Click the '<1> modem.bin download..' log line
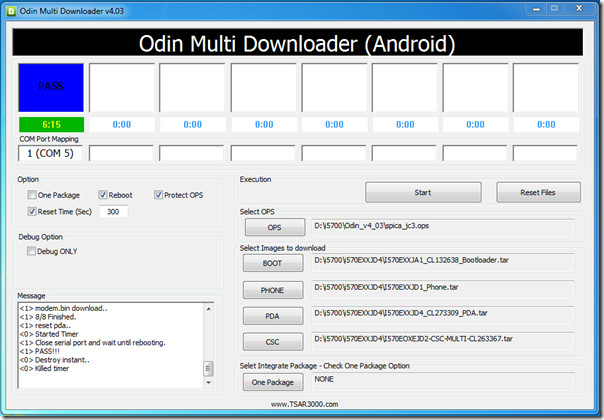Screen dimensions: 604x420 64,308
